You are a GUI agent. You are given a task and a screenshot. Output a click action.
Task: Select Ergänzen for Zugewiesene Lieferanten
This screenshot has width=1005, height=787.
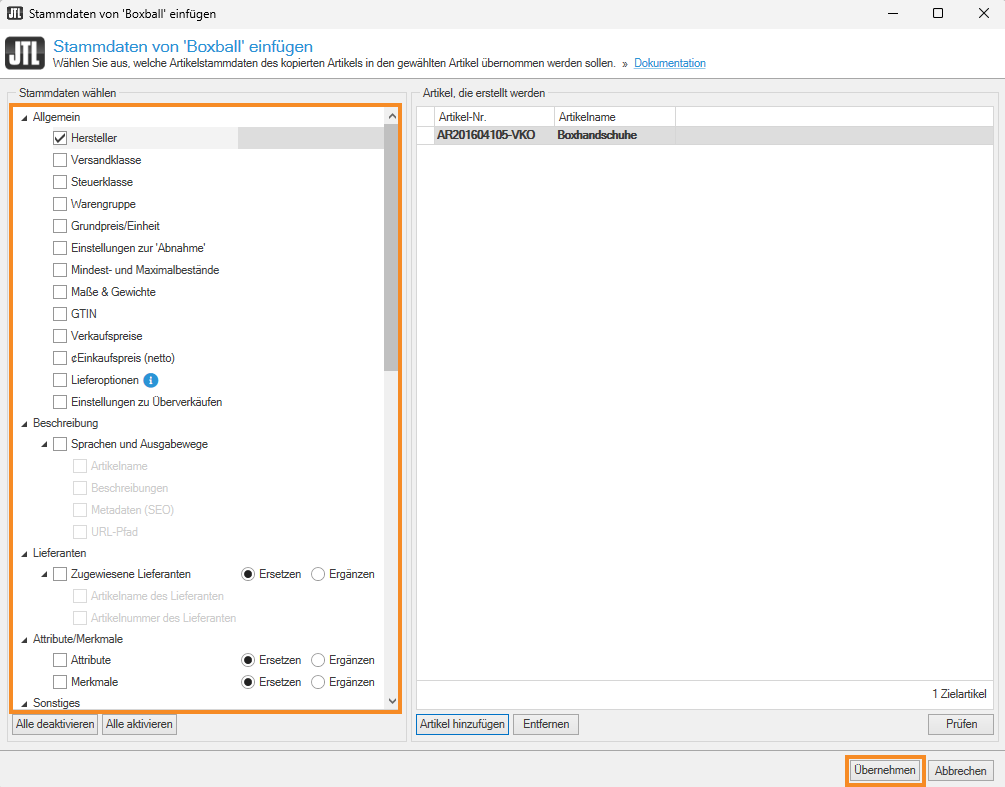pyautogui.click(x=319, y=574)
